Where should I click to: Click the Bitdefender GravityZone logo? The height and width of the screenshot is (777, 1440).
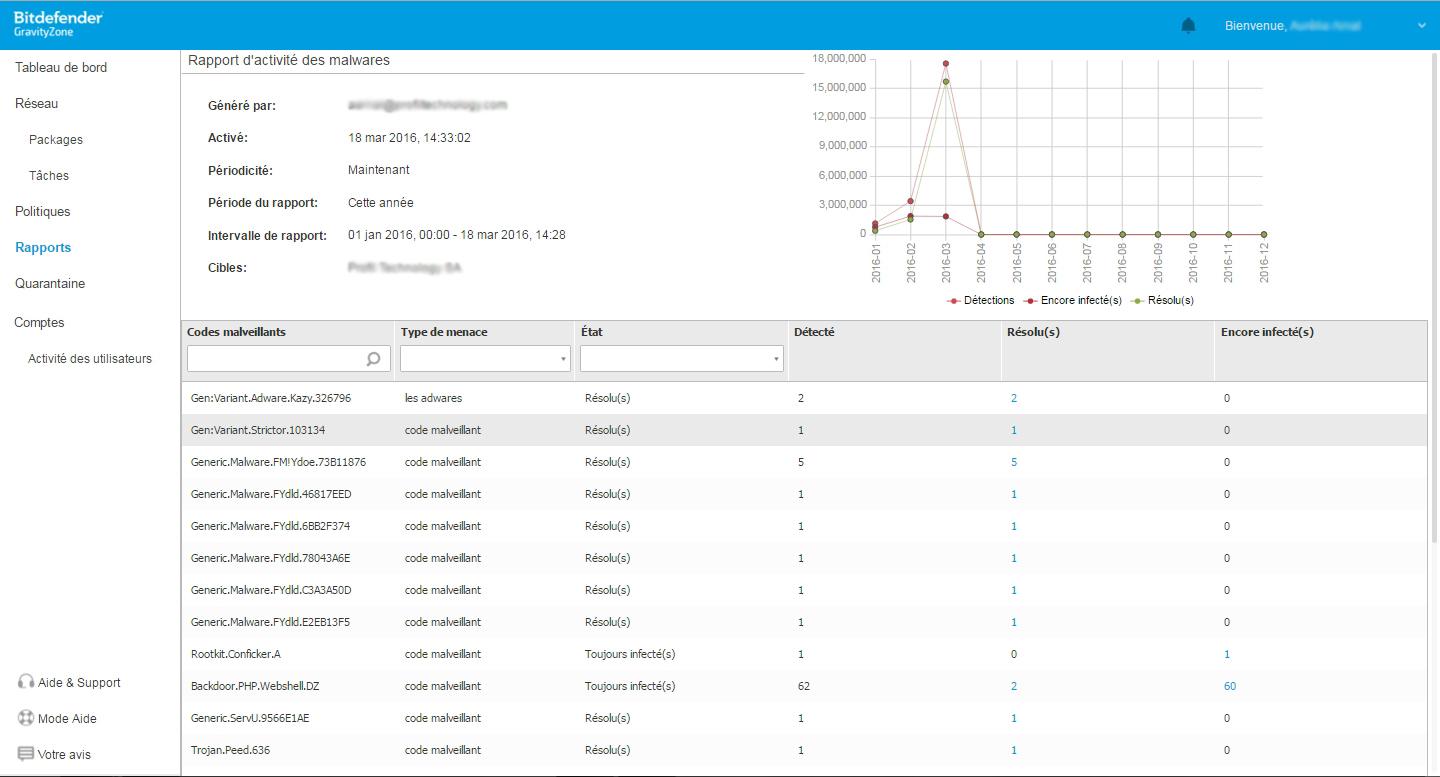coord(58,25)
